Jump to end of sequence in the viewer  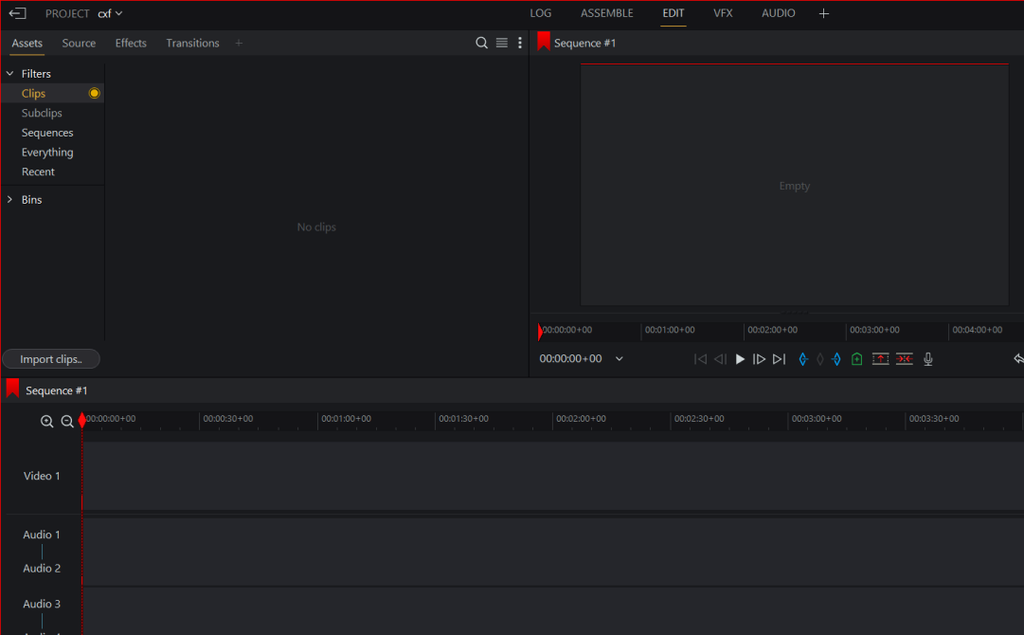(x=779, y=359)
